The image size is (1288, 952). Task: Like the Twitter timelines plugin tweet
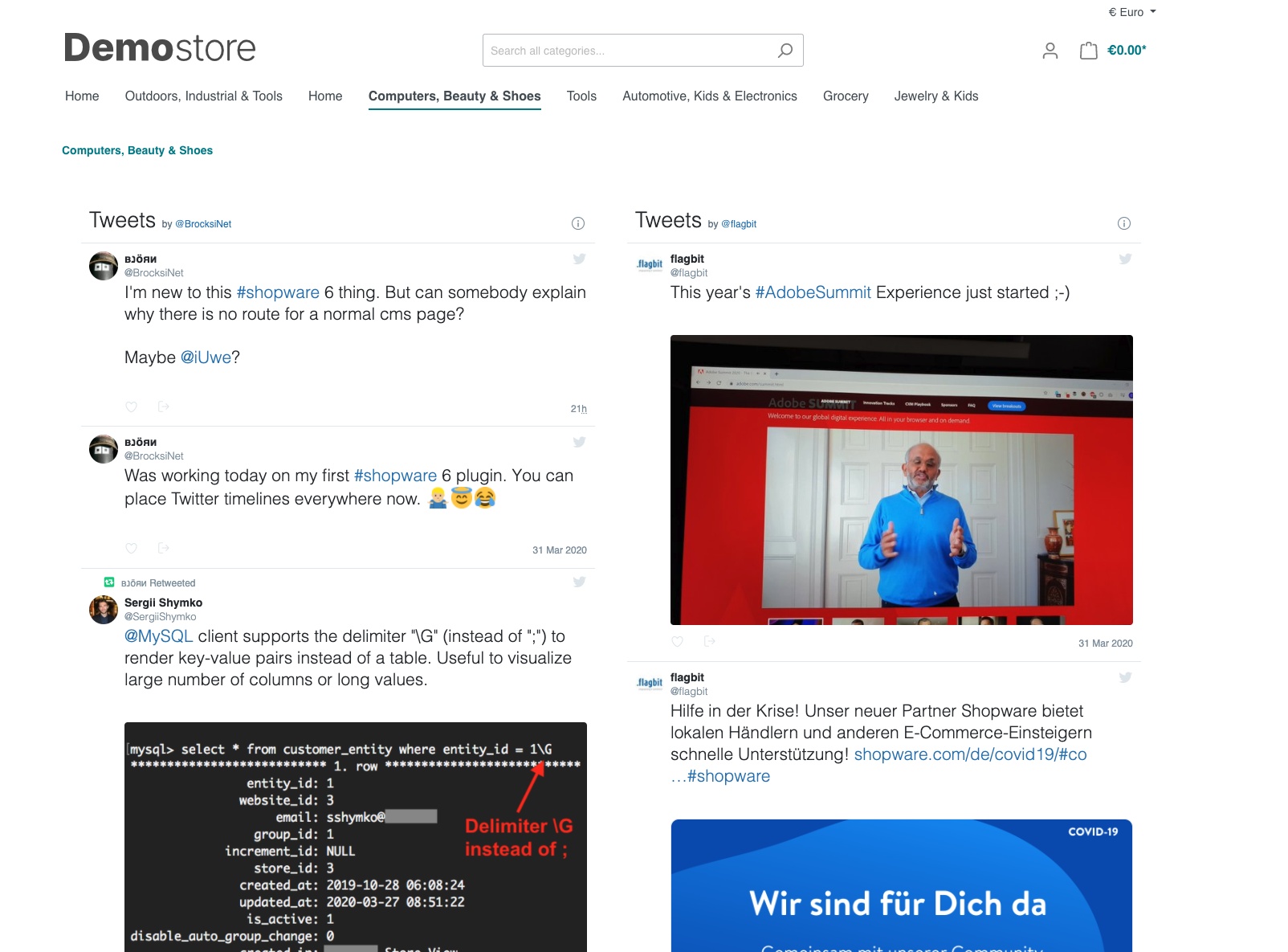(x=132, y=549)
